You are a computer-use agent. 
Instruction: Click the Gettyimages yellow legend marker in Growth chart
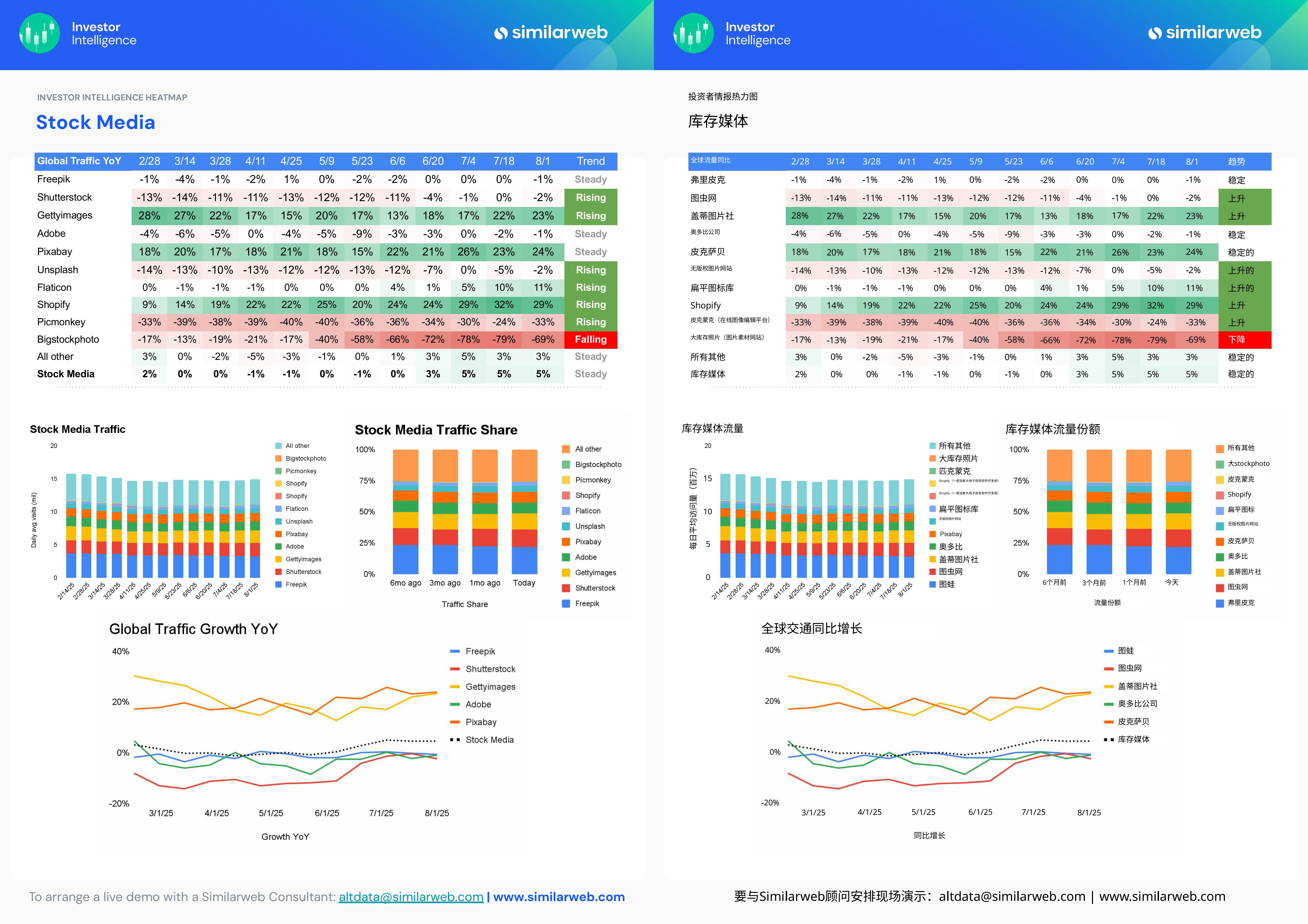pyautogui.click(x=455, y=686)
